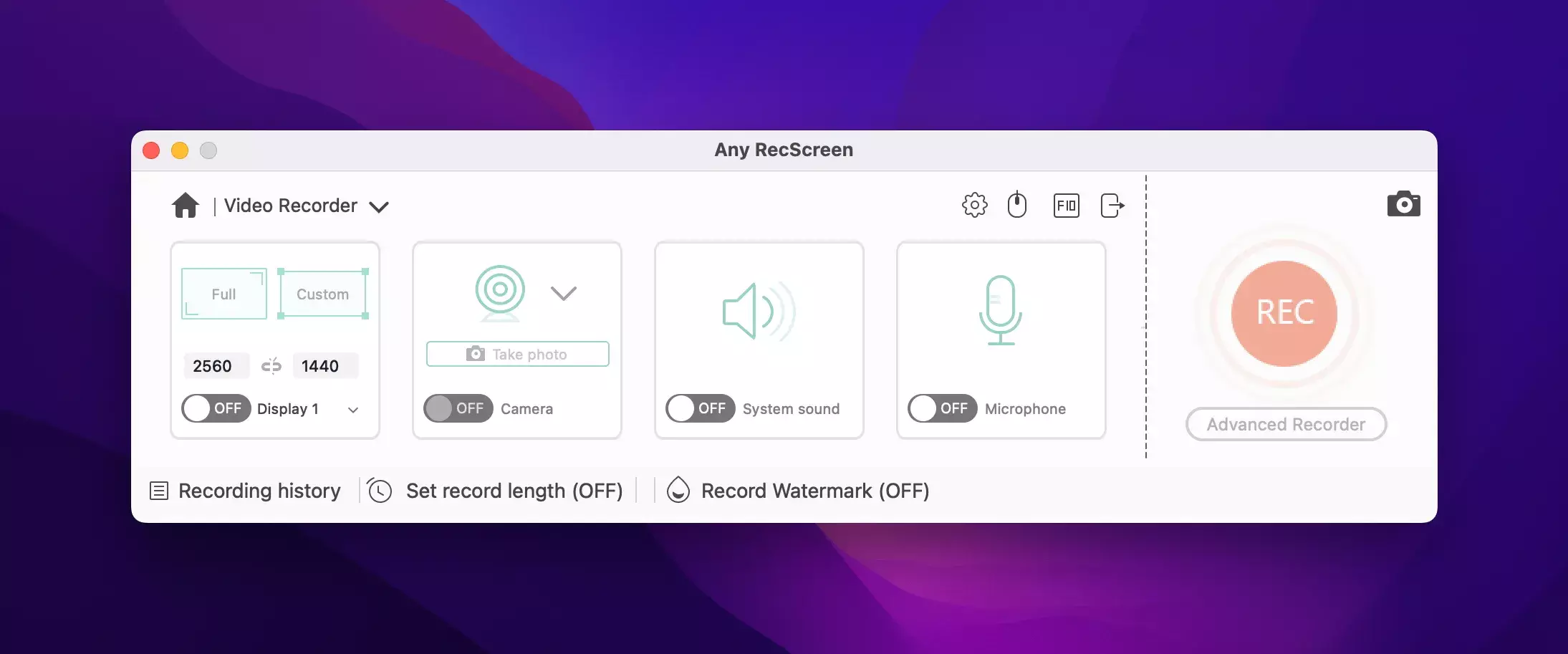Expand the webcam source chevron

pyautogui.click(x=564, y=293)
